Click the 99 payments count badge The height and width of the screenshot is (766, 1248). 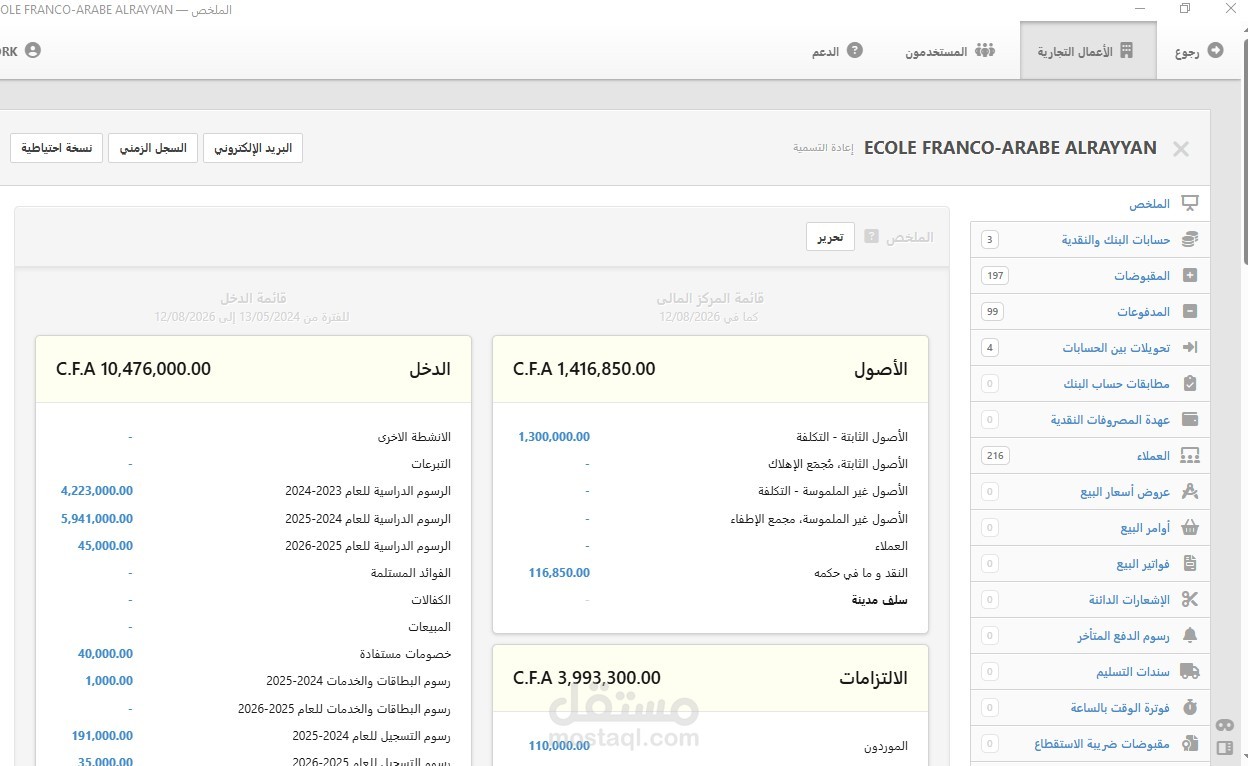(x=992, y=312)
